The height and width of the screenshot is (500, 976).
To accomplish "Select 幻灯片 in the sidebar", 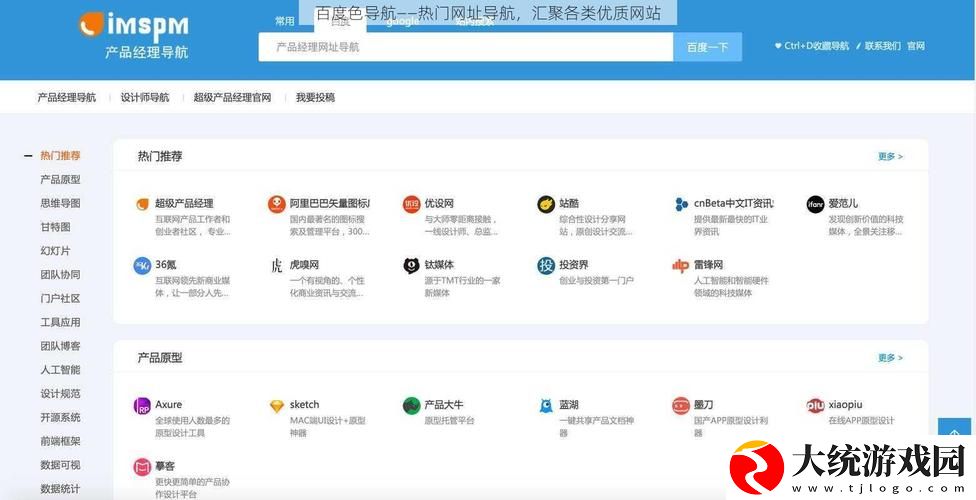I will coord(55,251).
